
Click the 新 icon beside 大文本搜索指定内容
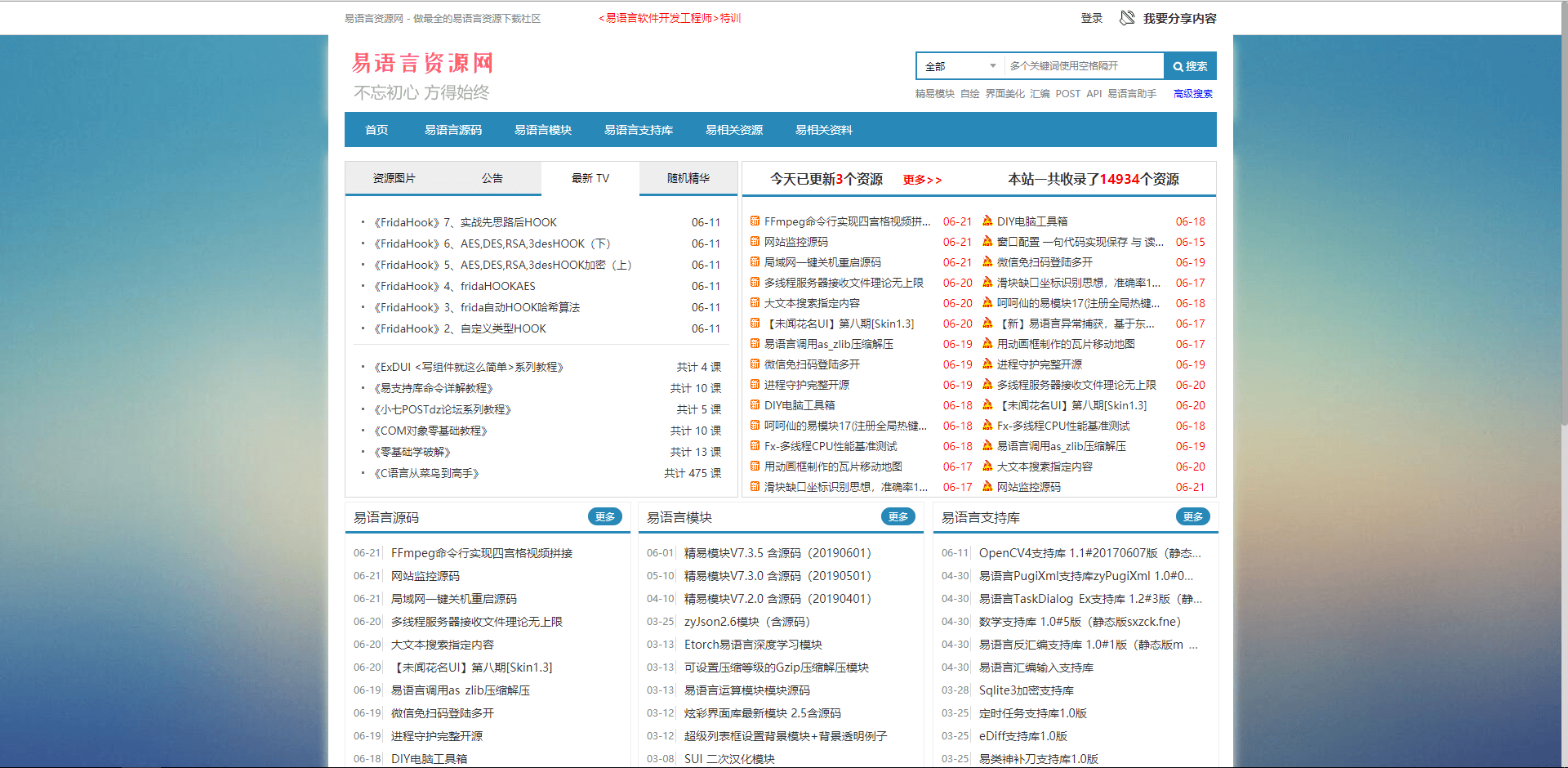754,303
